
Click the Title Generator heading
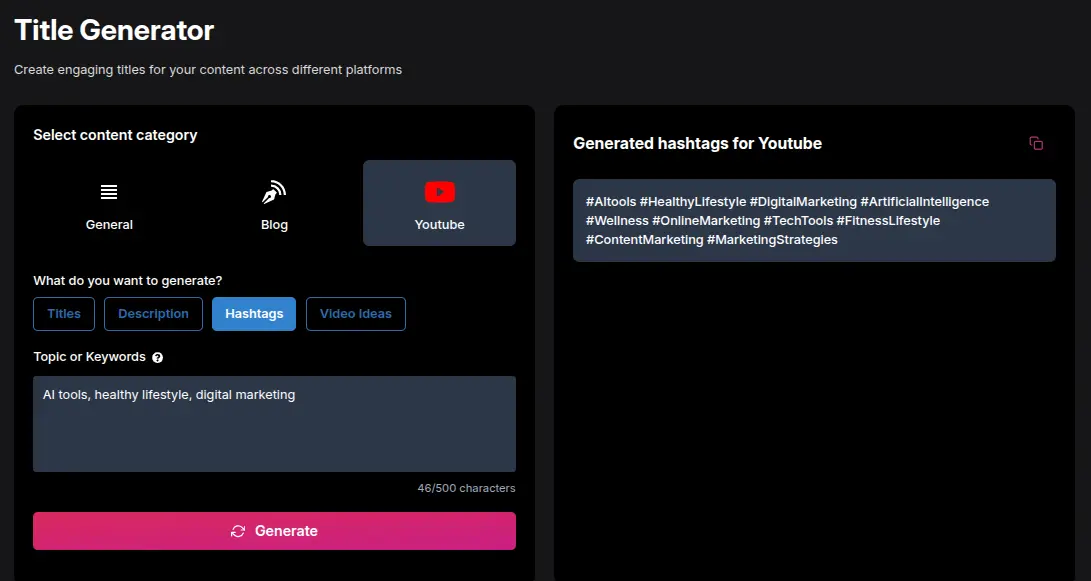113,30
